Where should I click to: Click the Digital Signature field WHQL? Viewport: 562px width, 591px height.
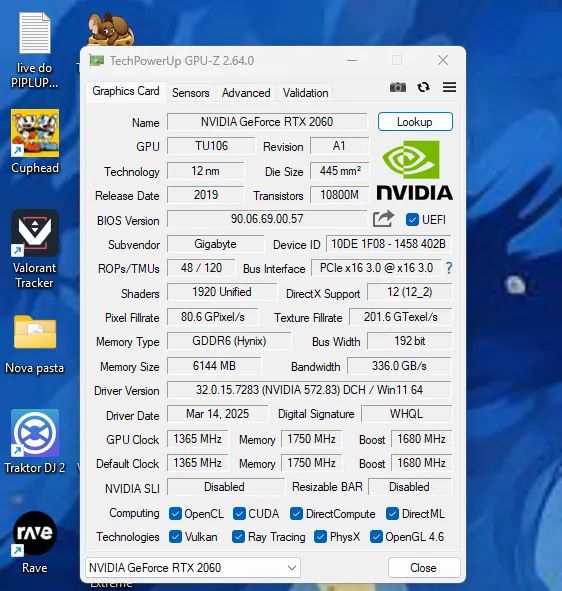point(406,414)
